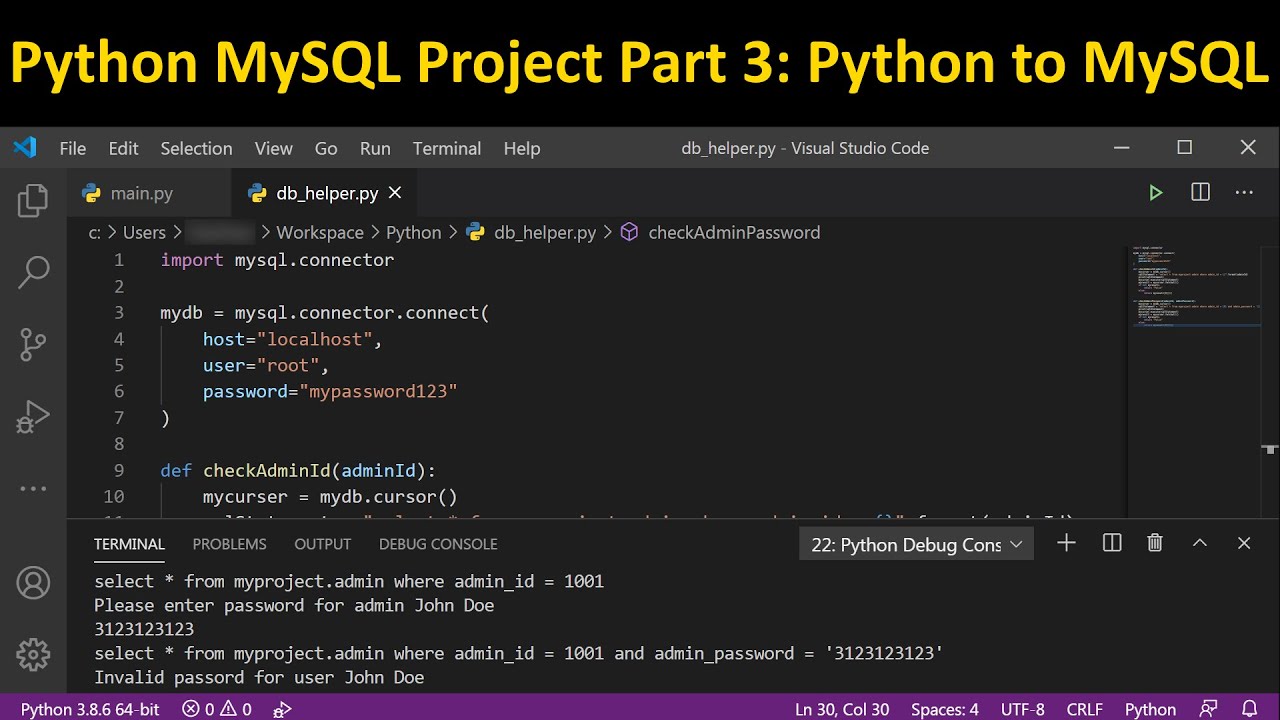Open the Help menu
The height and width of the screenshot is (720, 1280).
(522, 148)
